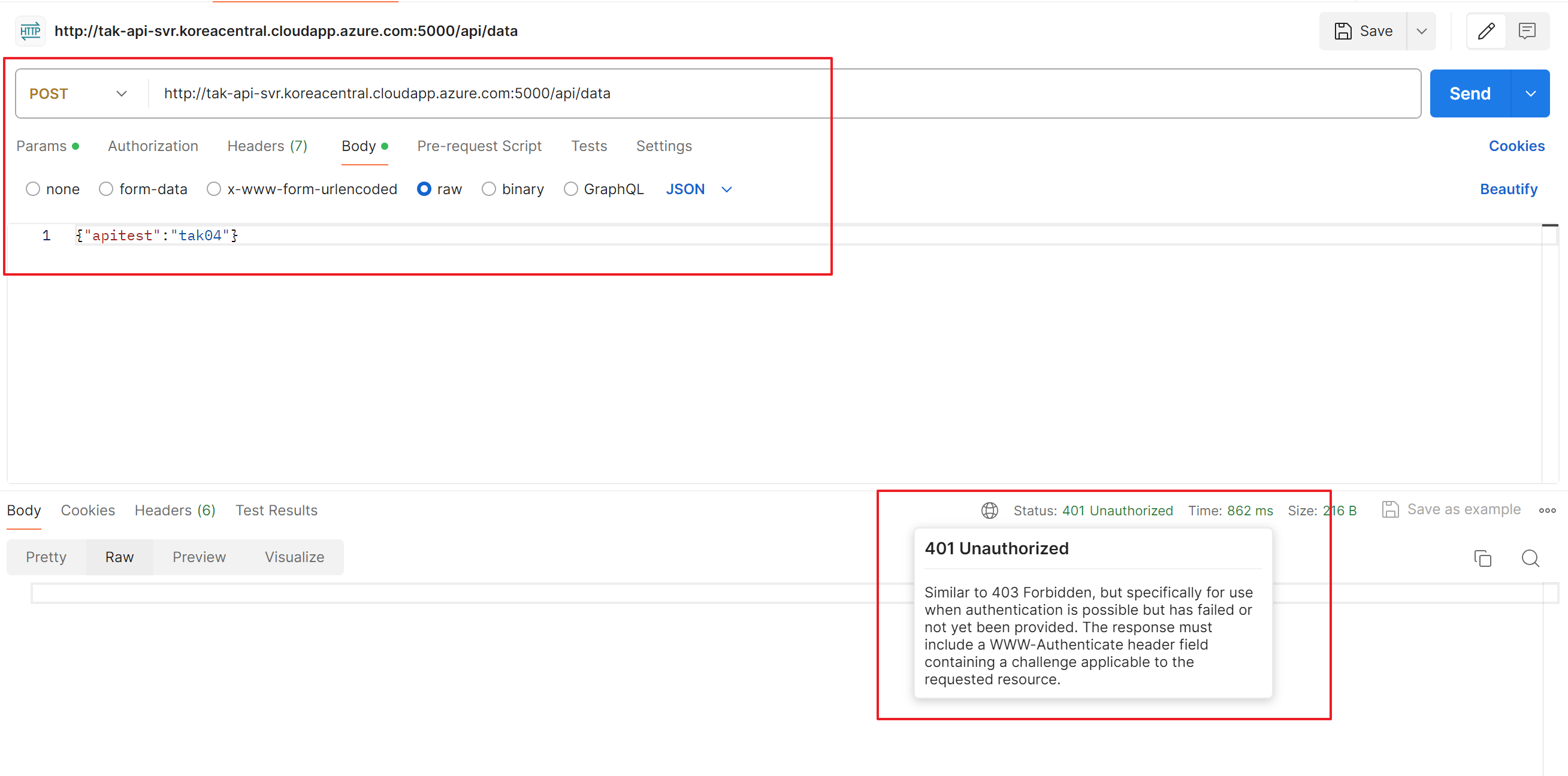Screen dimensions: 1568x776
Task: Click the globe network icon near Status
Action: click(989, 510)
